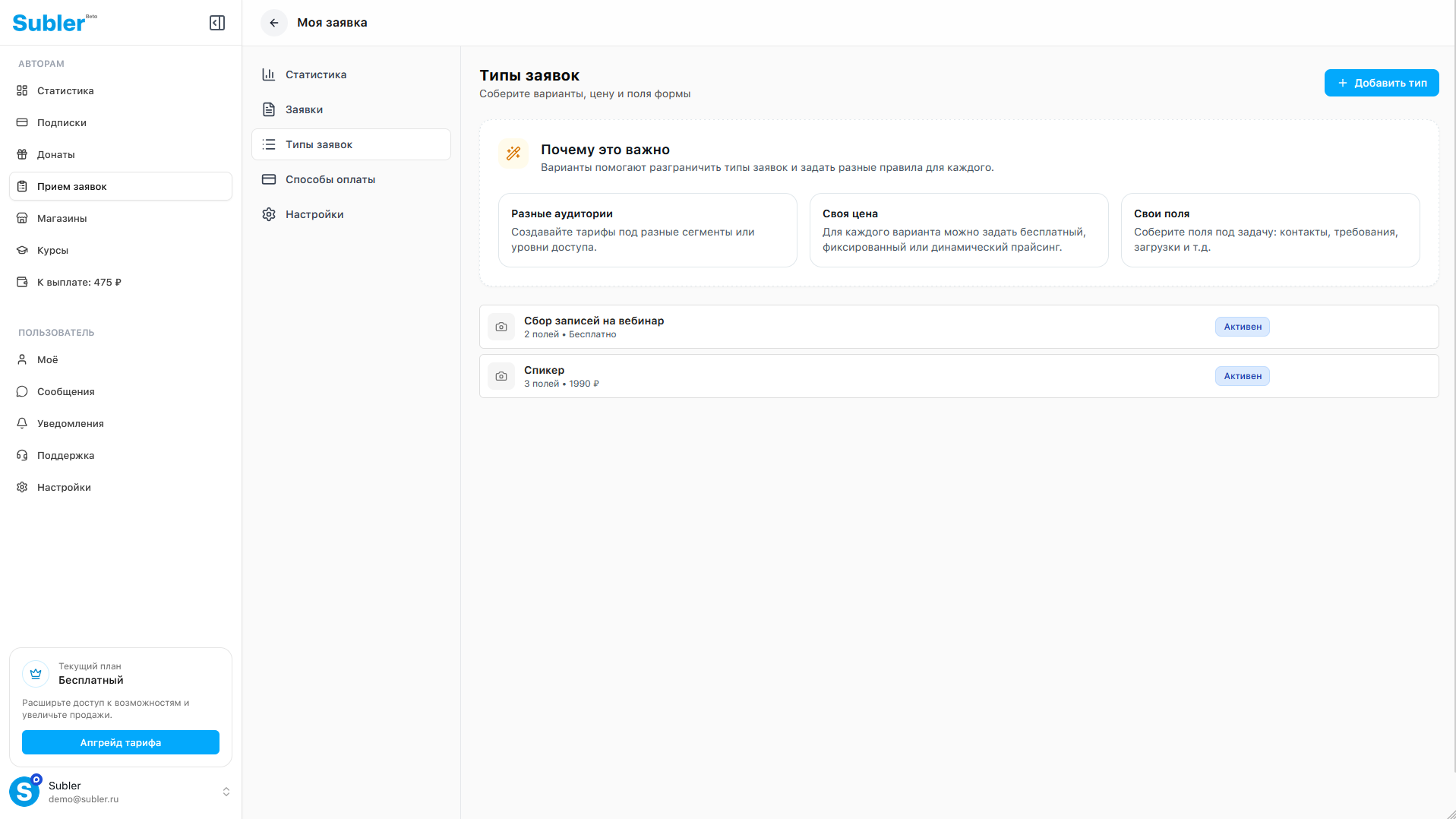Click the Subler logo at top left
Viewport: 1456px width, 819px height.
(49, 23)
